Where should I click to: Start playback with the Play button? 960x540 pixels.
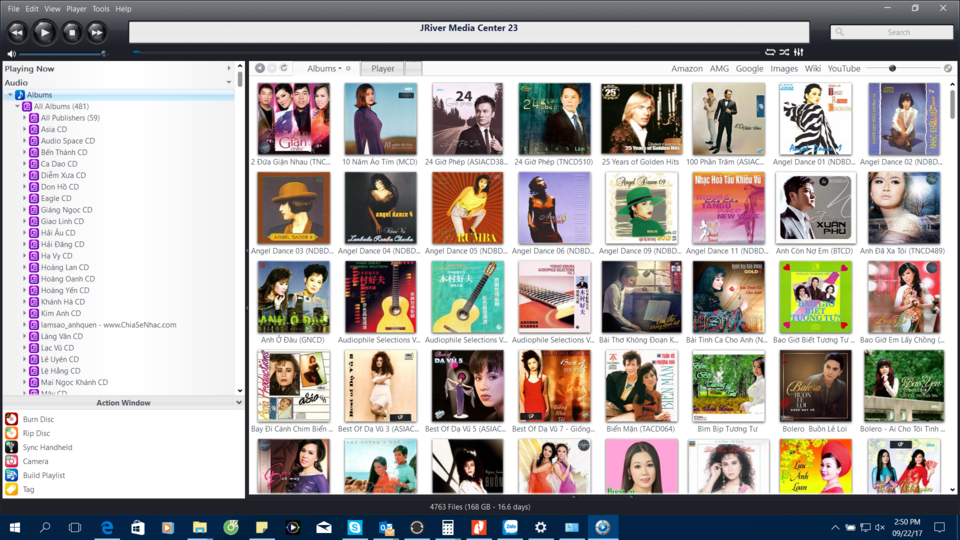(44, 32)
